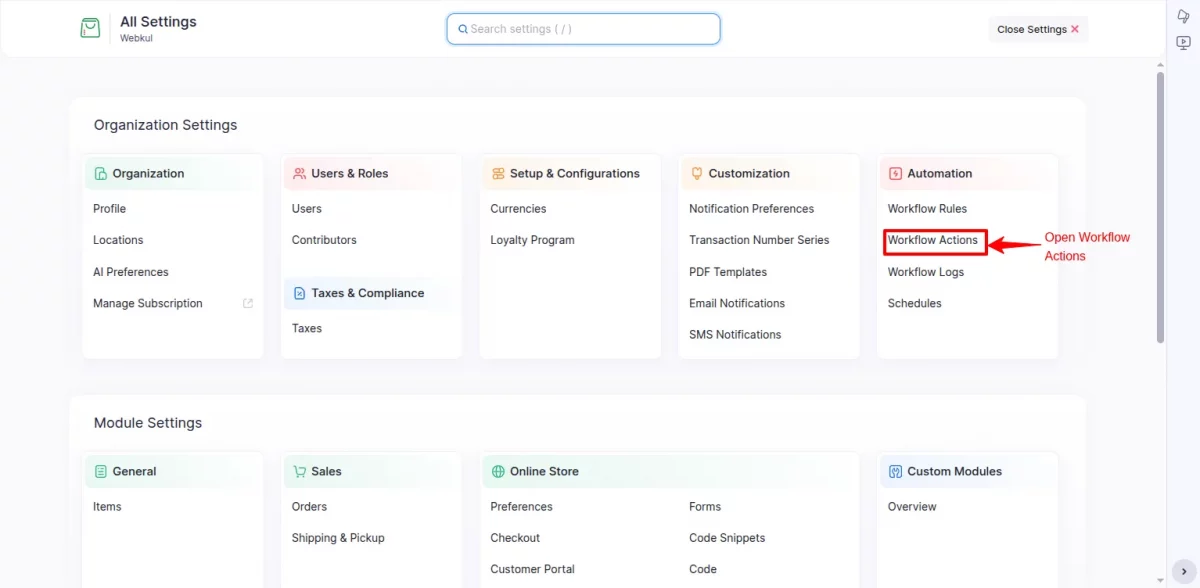Screen dimensions: 1200x588
Task: Open Loyalty Program settings
Action: click(x=532, y=240)
